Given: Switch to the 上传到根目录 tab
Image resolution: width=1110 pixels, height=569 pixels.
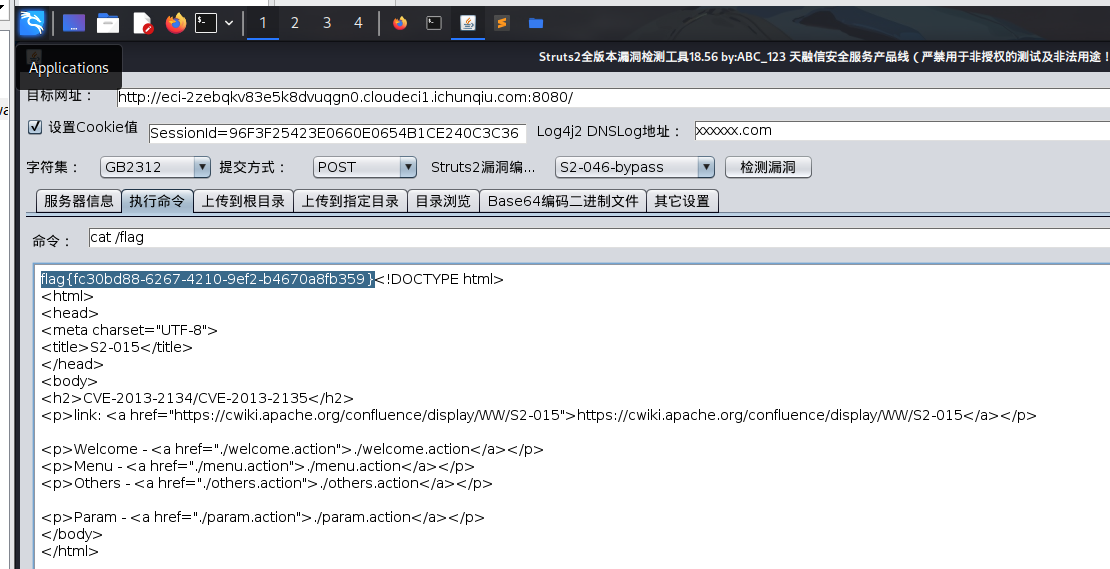Looking at the screenshot, I should pyautogui.click(x=243, y=201).
